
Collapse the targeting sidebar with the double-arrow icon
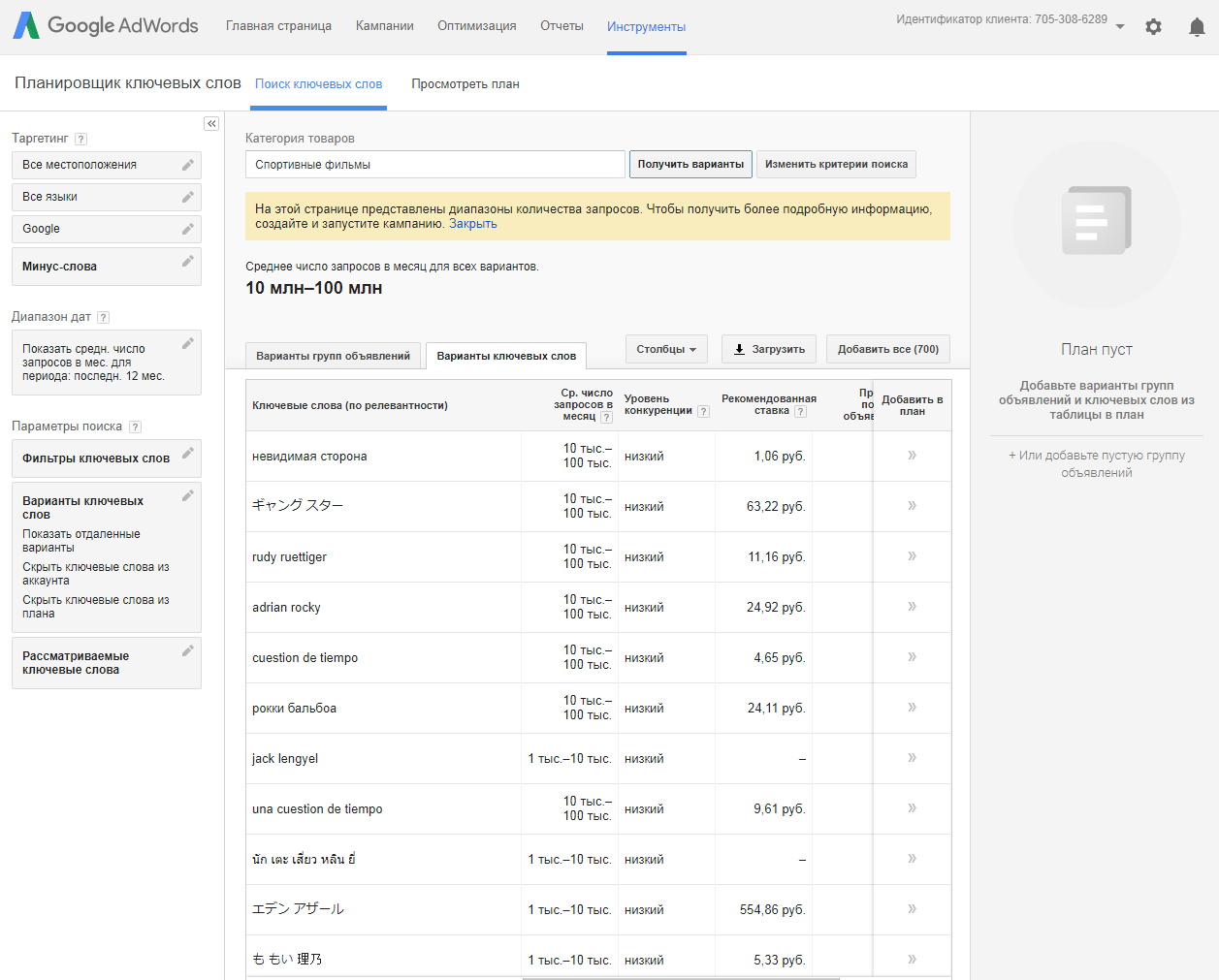tap(211, 123)
